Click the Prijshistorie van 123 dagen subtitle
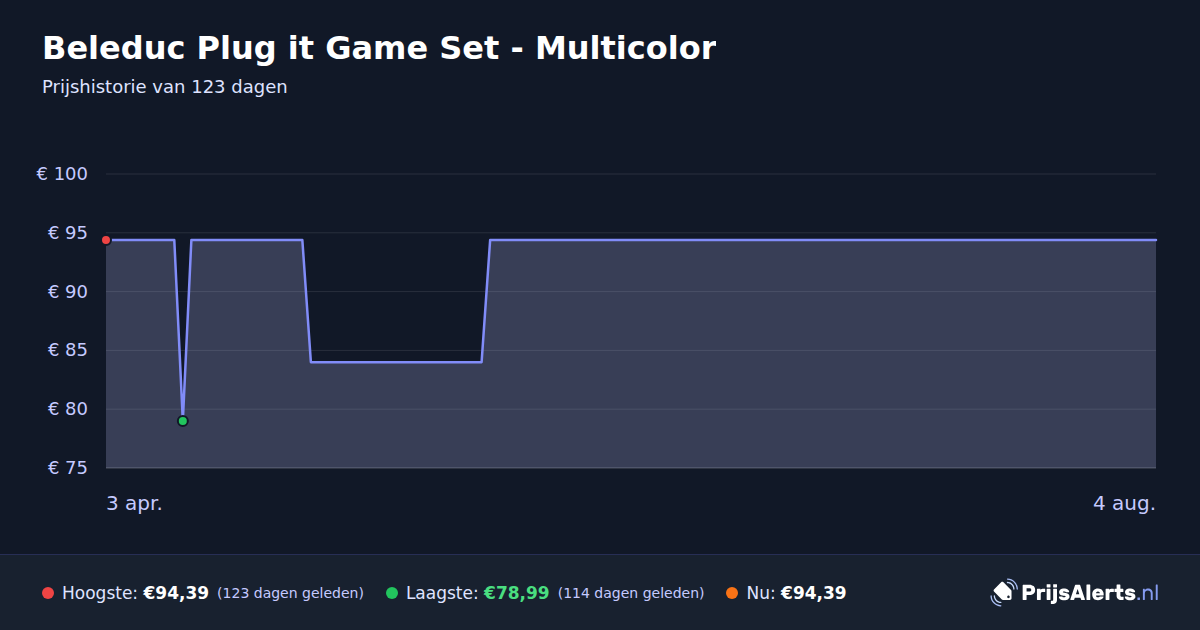Screen dimensions: 1200x630 tap(165, 87)
